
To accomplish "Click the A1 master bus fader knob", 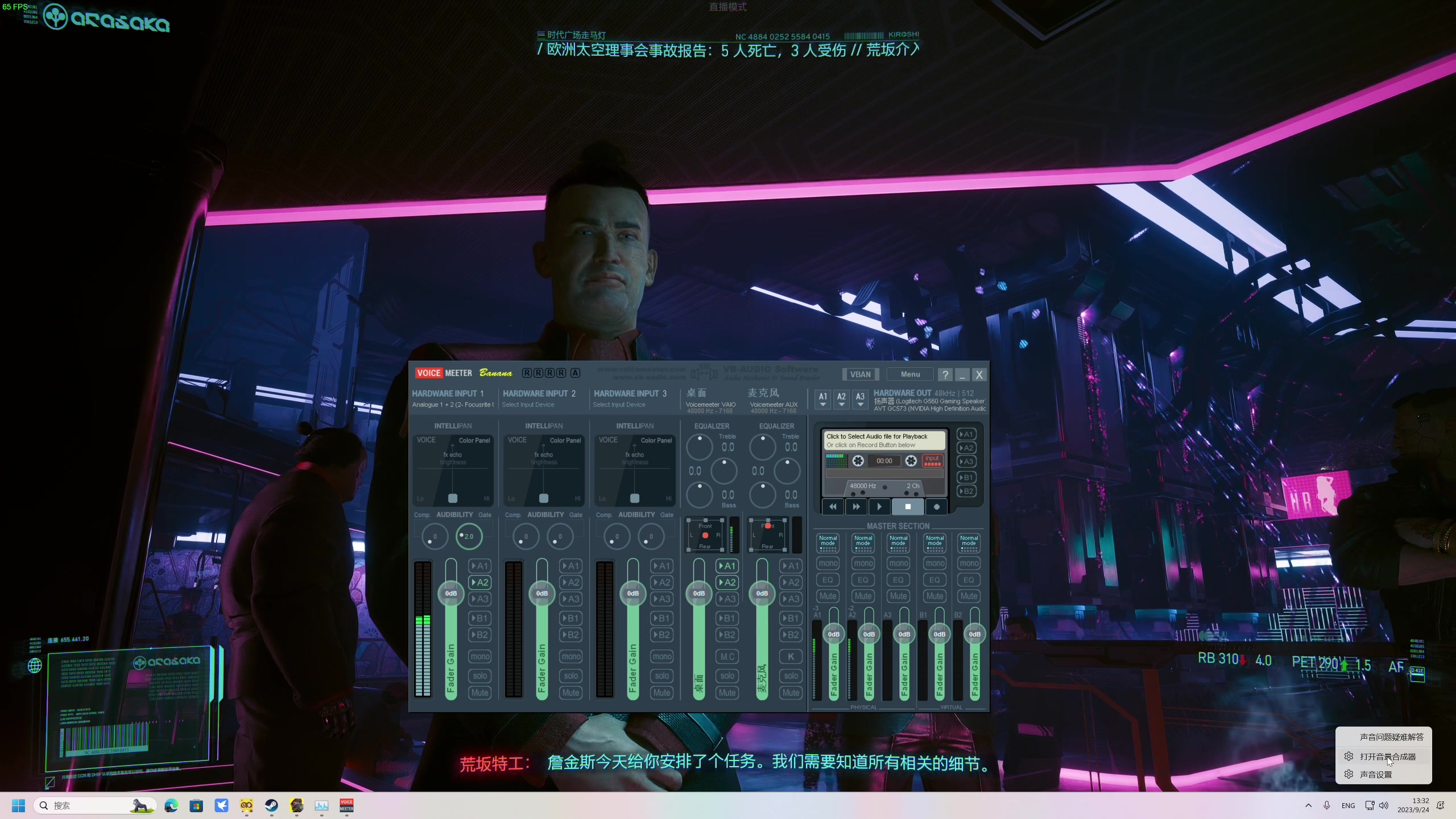I will click(834, 634).
